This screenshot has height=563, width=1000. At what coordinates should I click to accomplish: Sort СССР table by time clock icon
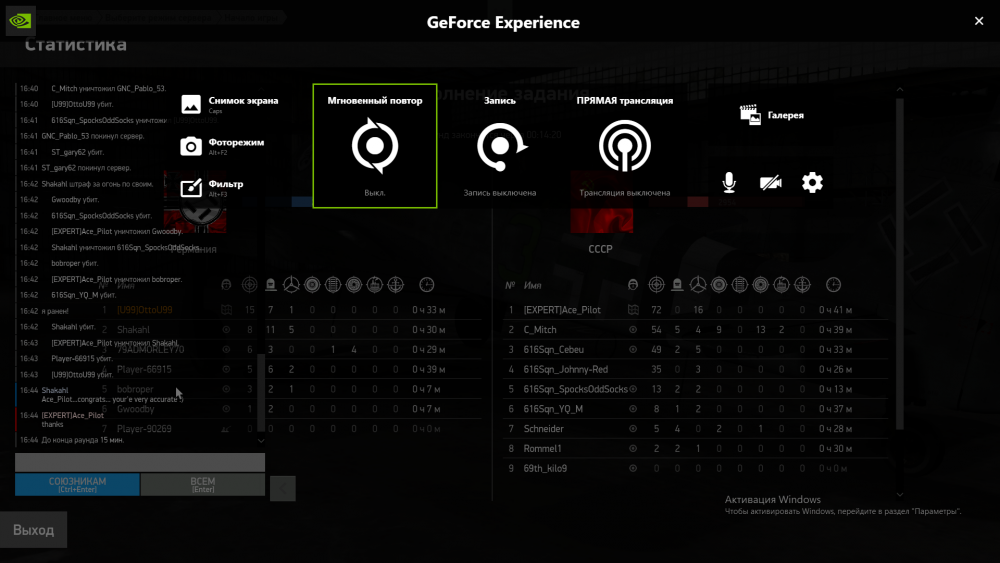[x=833, y=285]
